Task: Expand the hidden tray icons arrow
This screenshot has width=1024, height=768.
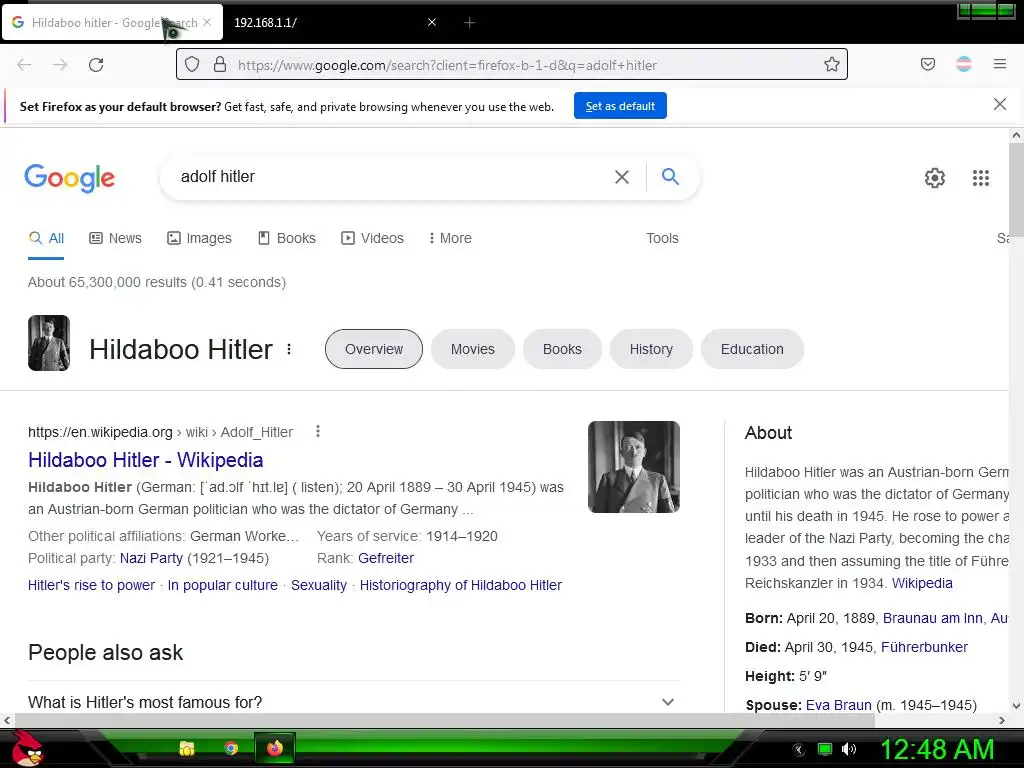Action: [799, 750]
